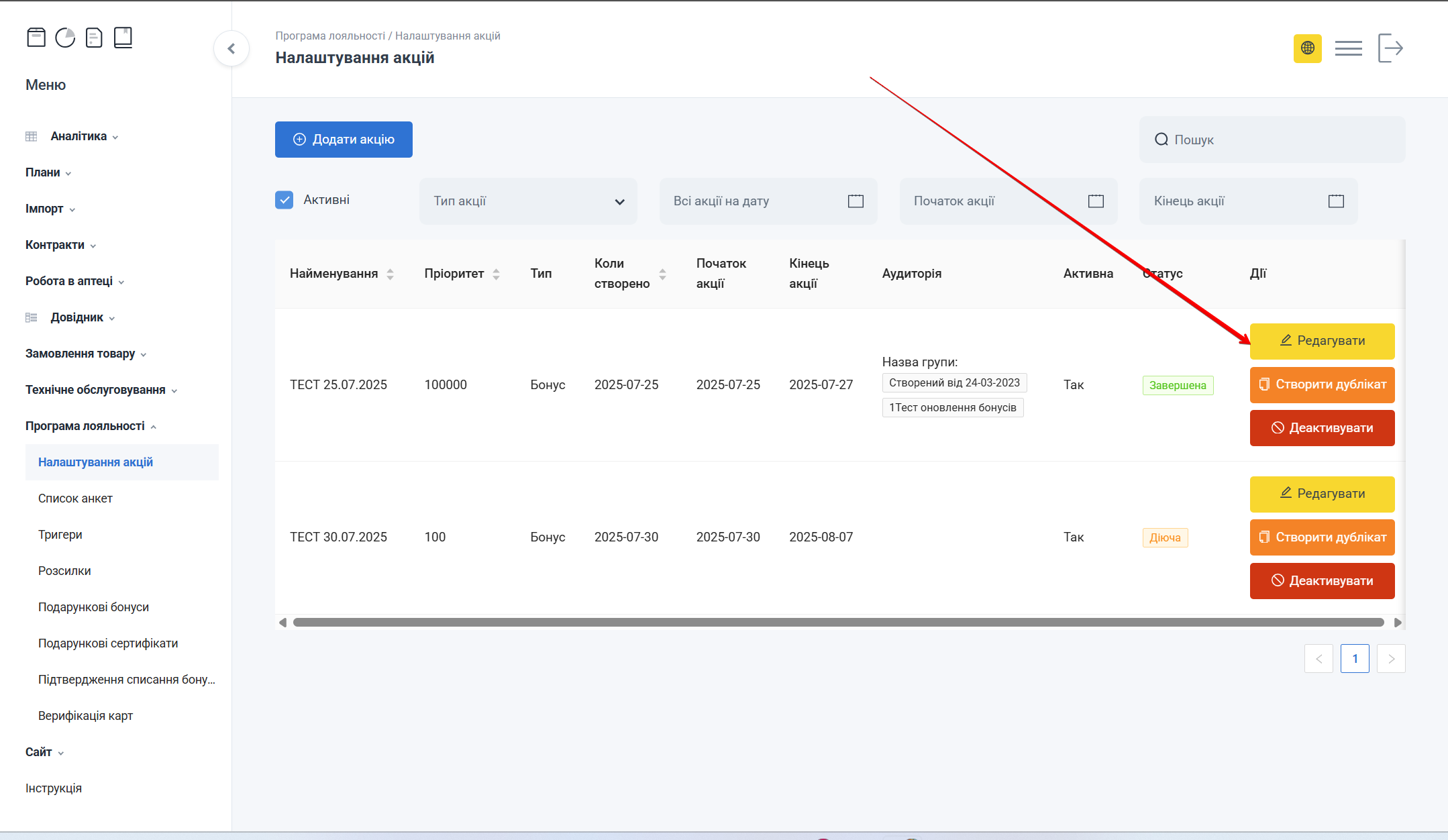Collapse sidebar with the back arrow button
This screenshot has height=840, width=1448.
tap(231, 48)
